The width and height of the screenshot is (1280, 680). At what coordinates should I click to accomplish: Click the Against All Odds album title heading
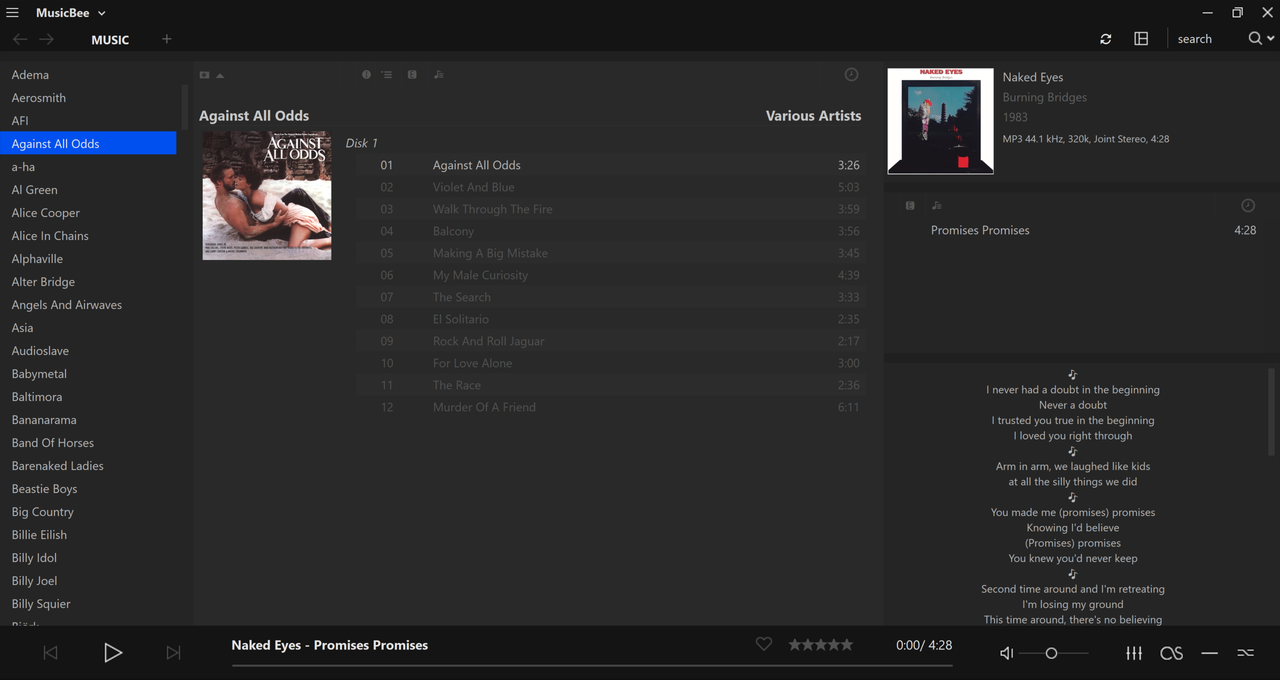pos(254,116)
